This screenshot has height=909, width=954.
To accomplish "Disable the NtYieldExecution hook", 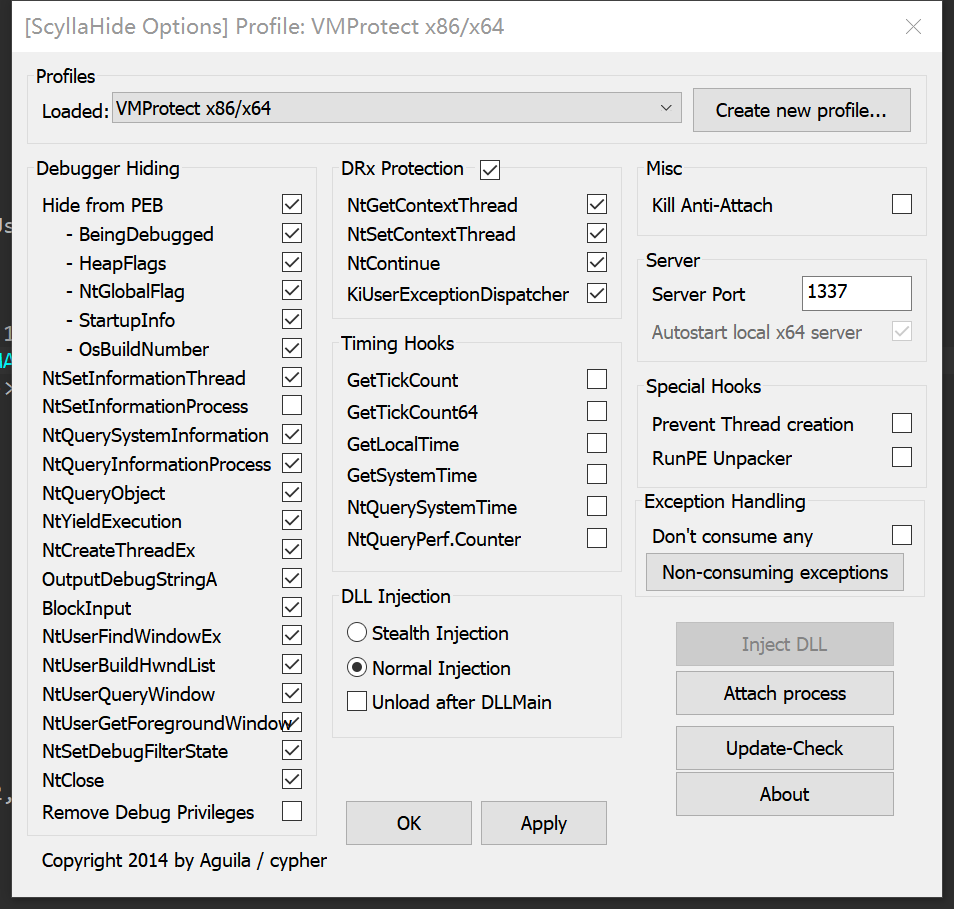I will tap(292, 520).
